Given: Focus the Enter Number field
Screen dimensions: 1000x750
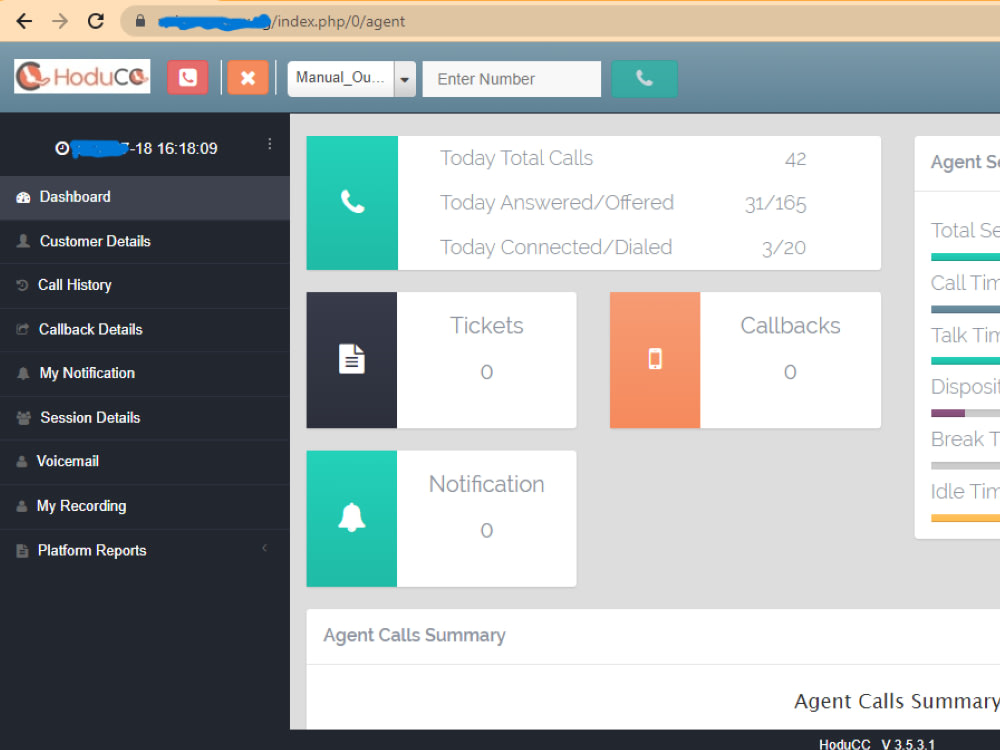Looking at the screenshot, I should (511, 79).
